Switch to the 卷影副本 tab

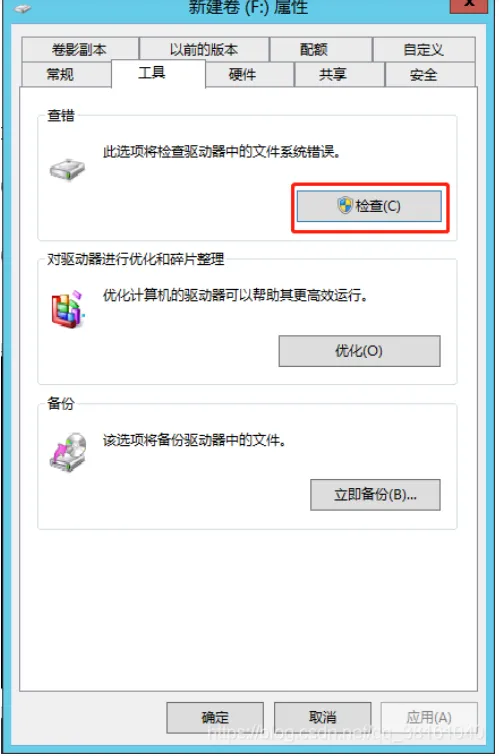[80, 49]
